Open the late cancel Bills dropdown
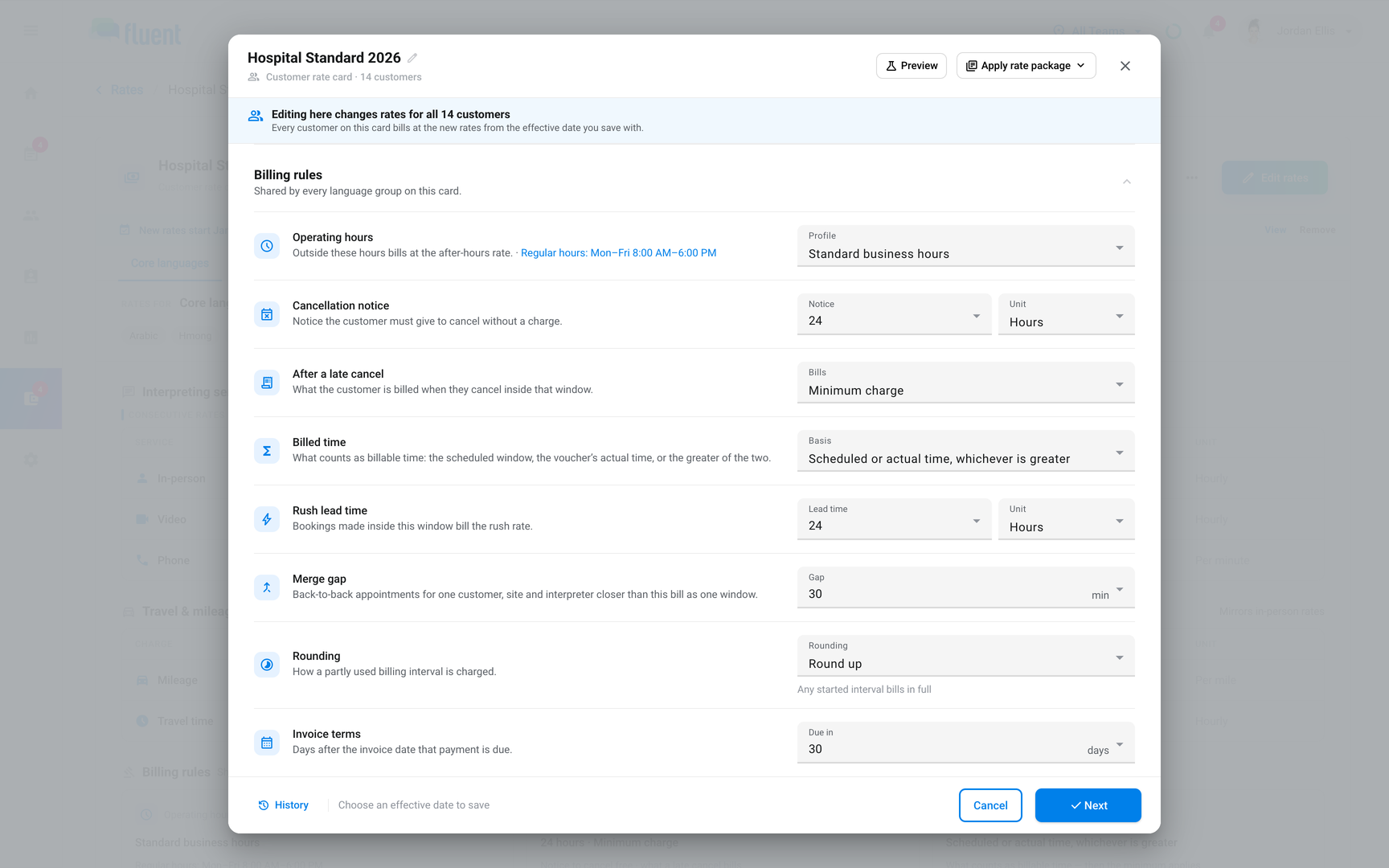This screenshot has height=868, width=1389. 966,383
